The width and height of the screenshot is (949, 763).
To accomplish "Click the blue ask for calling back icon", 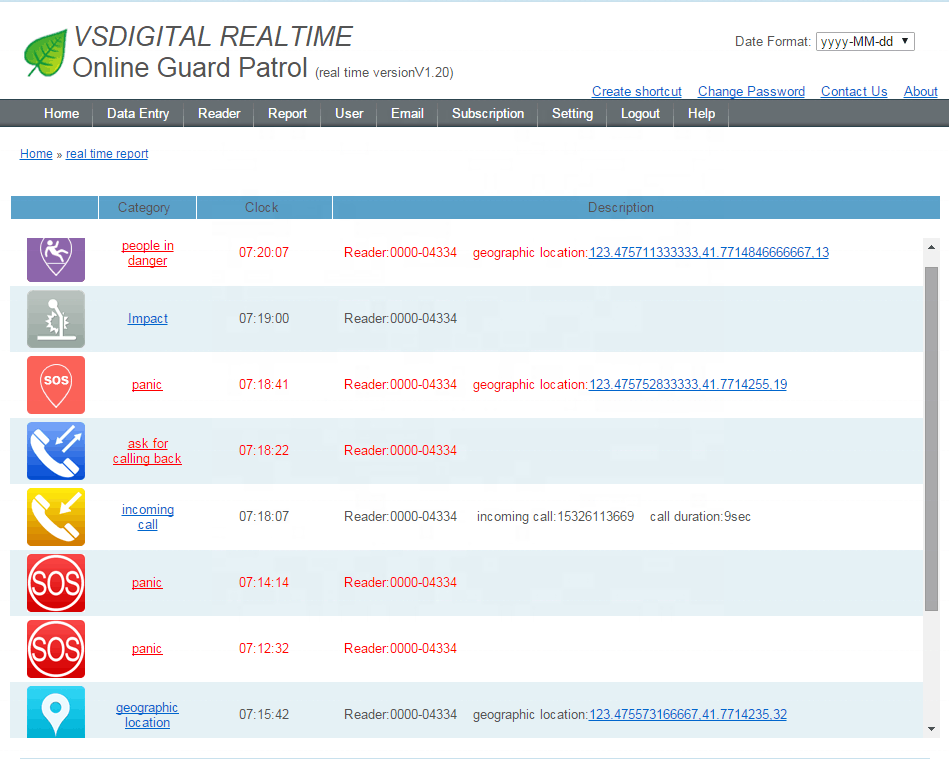I will coord(56,451).
